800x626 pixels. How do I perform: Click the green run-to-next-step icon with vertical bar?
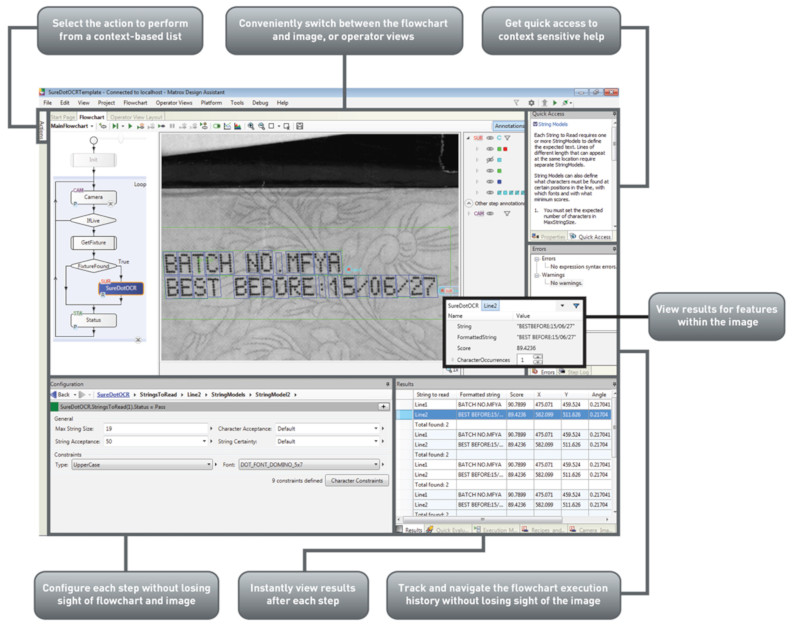pyautogui.click(x=115, y=126)
